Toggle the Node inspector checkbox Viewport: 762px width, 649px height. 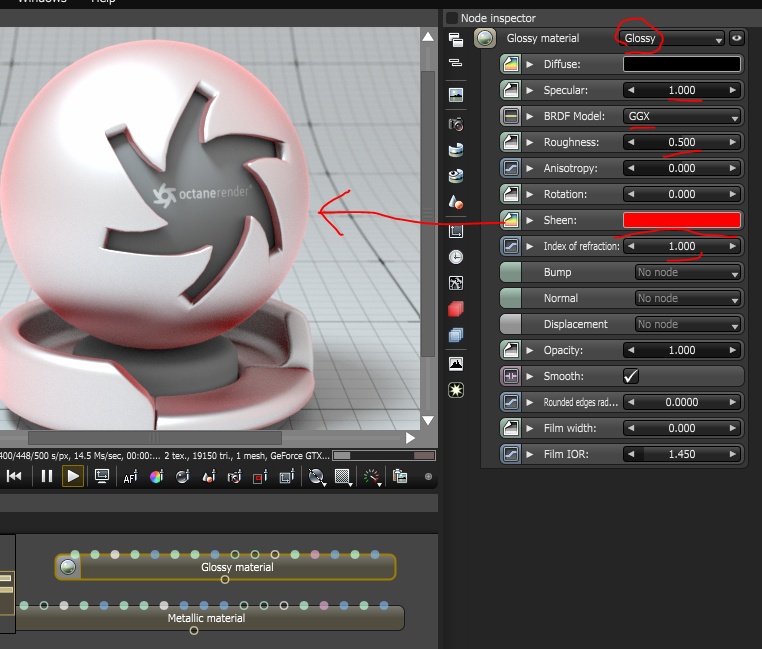click(452, 18)
